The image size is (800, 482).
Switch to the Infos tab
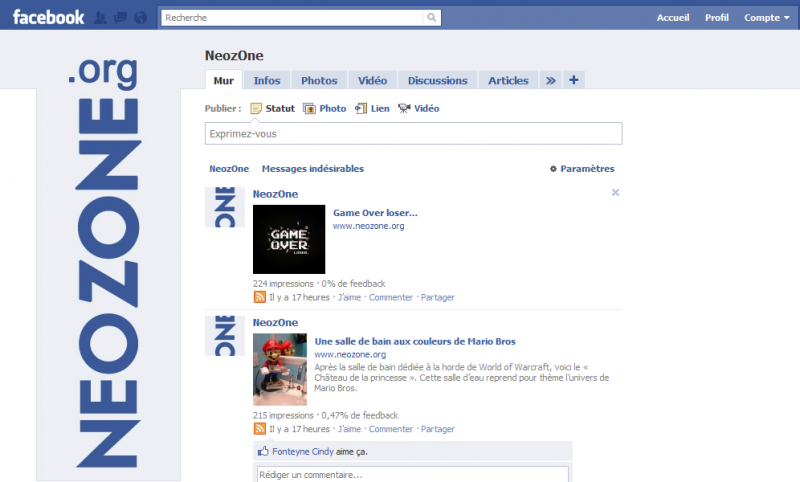[267, 80]
